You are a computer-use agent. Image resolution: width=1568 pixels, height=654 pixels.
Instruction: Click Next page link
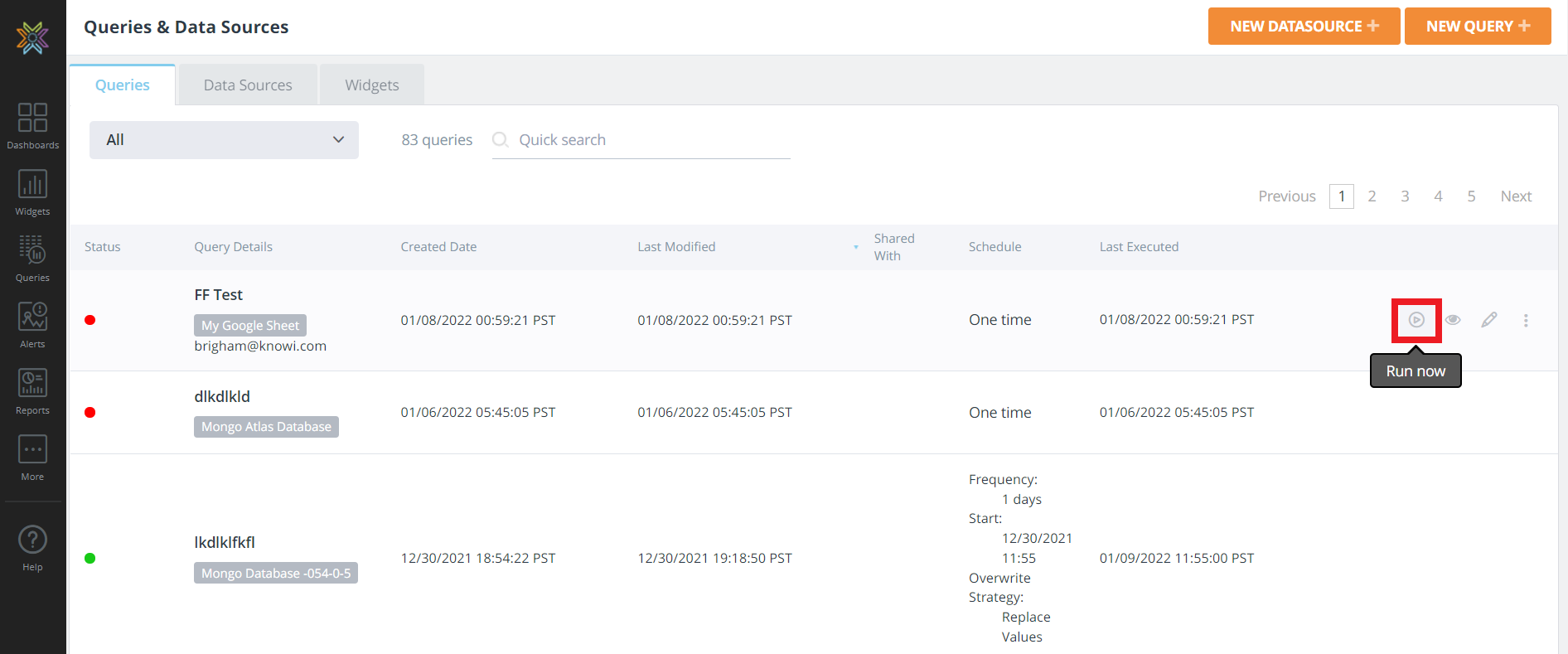(1516, 196)
